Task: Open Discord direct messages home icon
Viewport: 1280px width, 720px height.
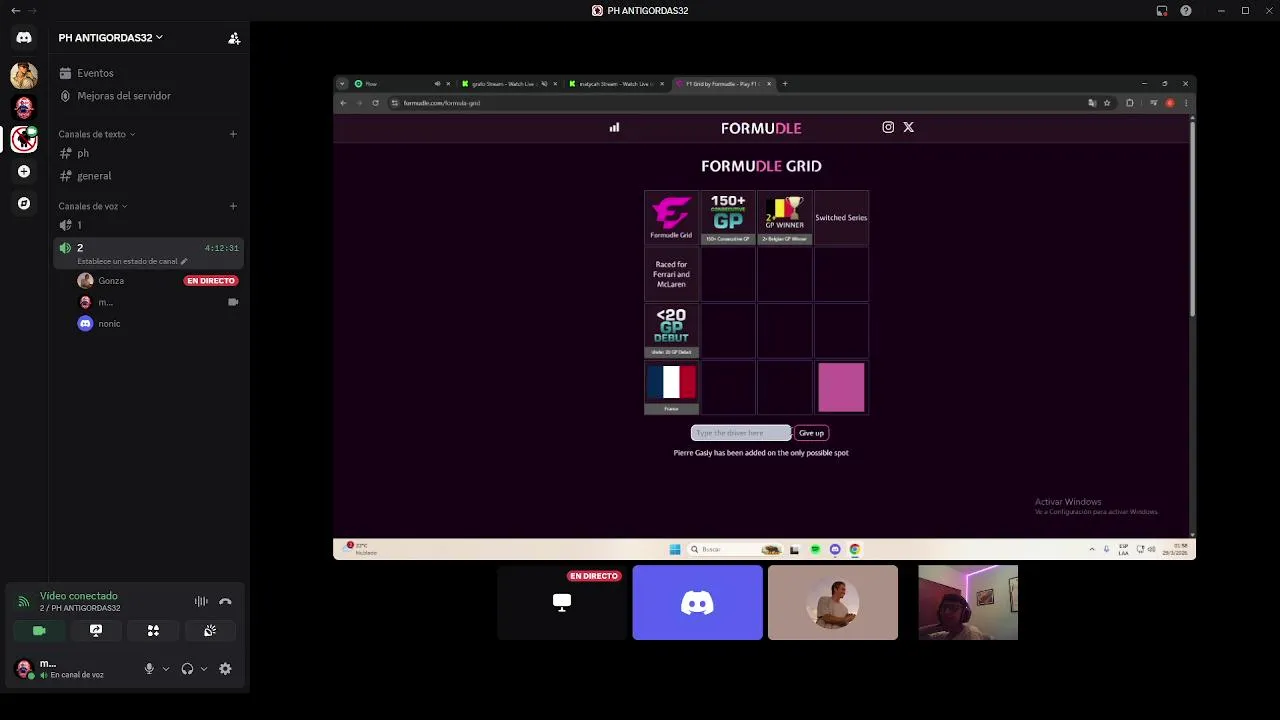Action: click(x=24, y=37)
